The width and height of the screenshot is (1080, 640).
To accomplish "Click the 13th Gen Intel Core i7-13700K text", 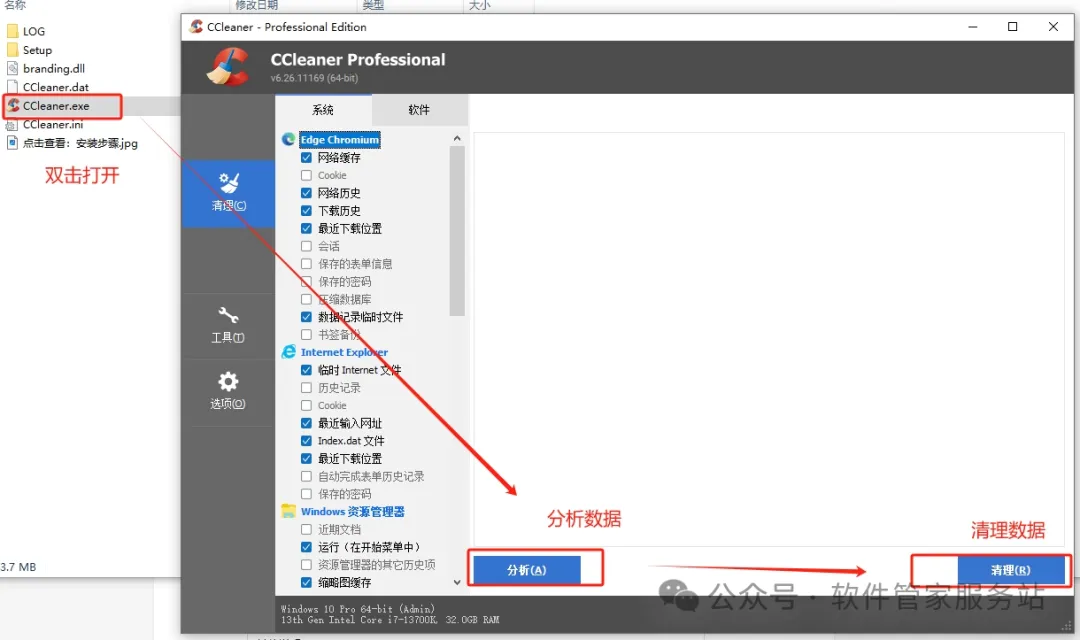I will [359, 620].
